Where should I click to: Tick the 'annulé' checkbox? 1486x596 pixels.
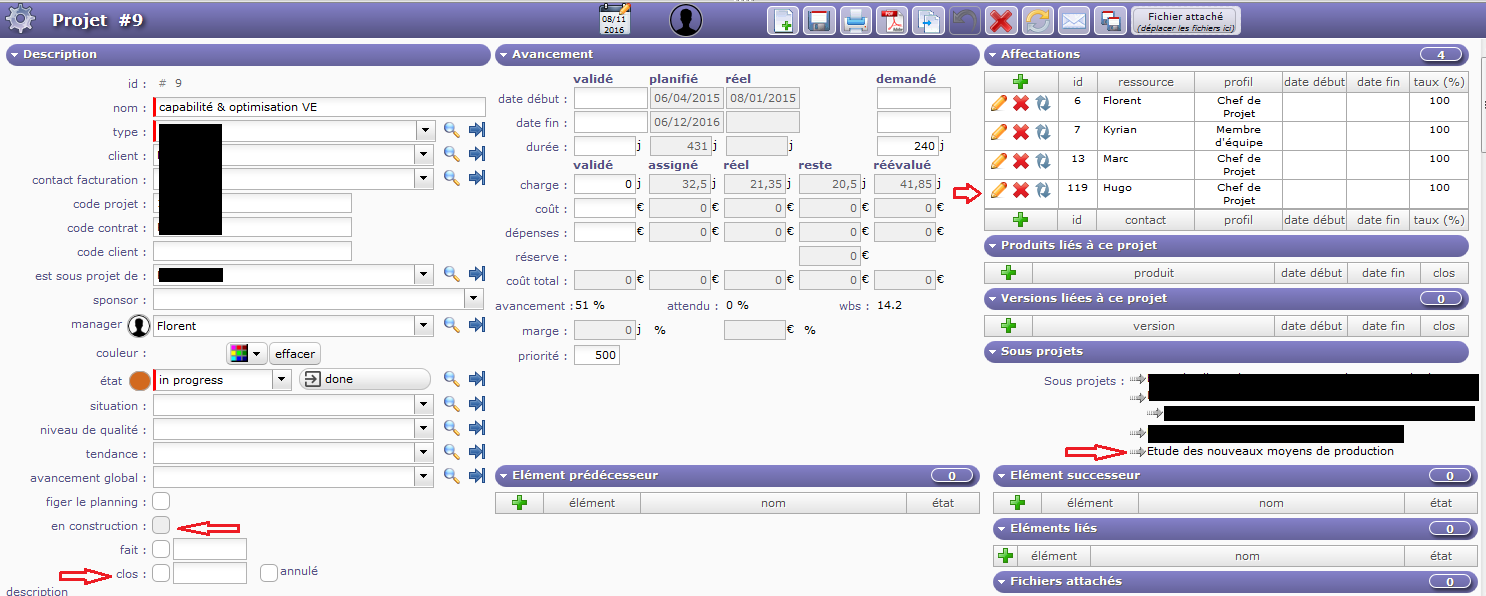[x=268, y=573]
